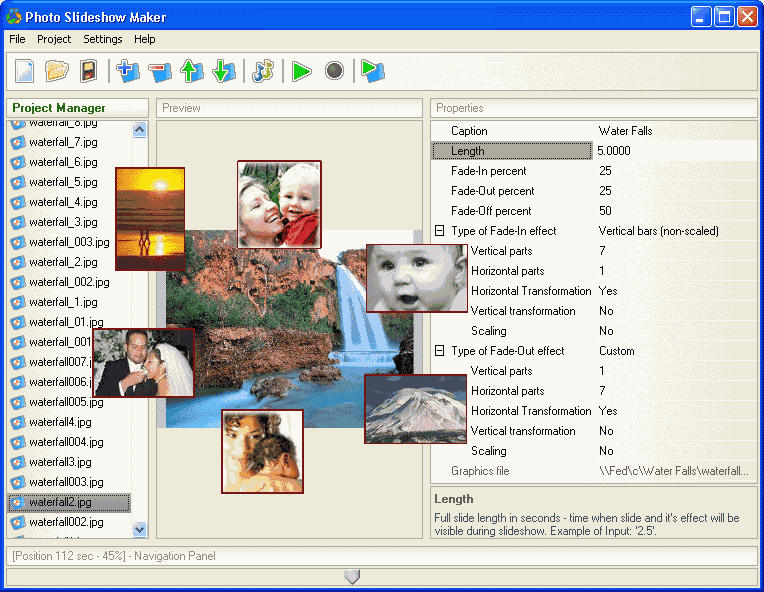The image size is (764, 592).
Task: Select the Vertical bars (non-scaled) fade-in value
Action: click(658, 231)
